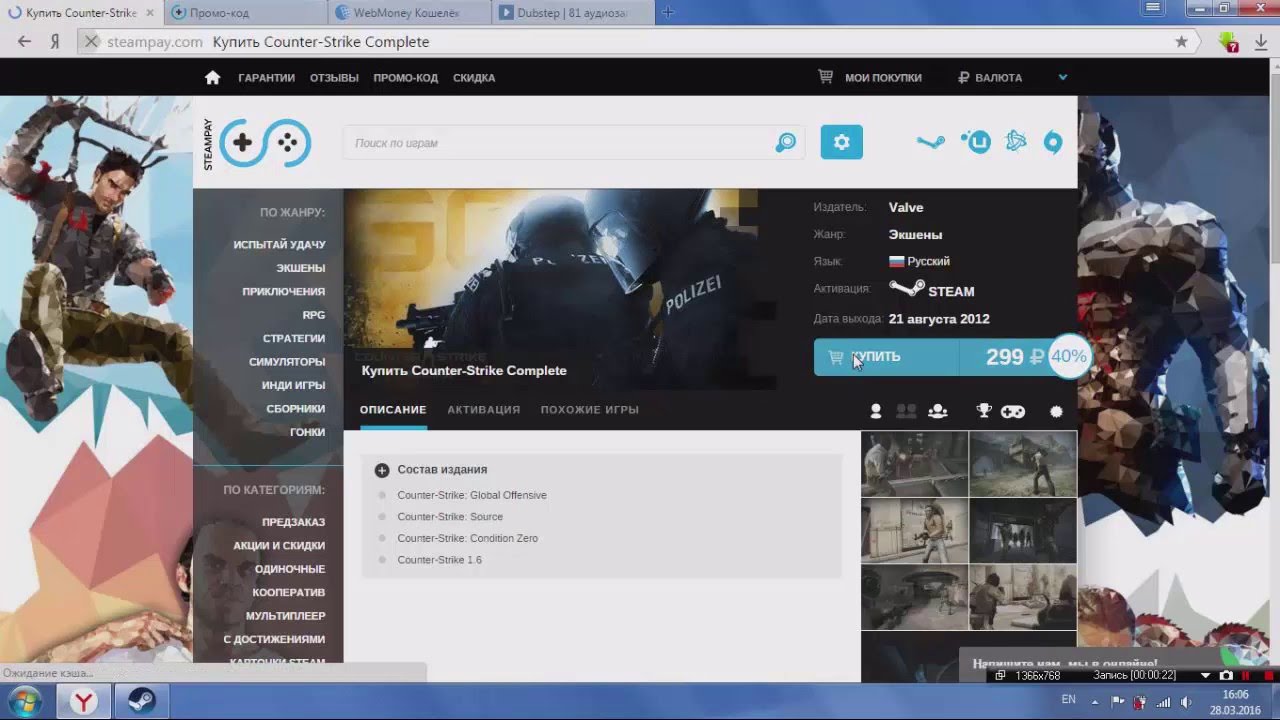The width and height of the screenshot is (1280, 720).
Task: Switch to the Похожие игры tab
Action: pos(590,410)
